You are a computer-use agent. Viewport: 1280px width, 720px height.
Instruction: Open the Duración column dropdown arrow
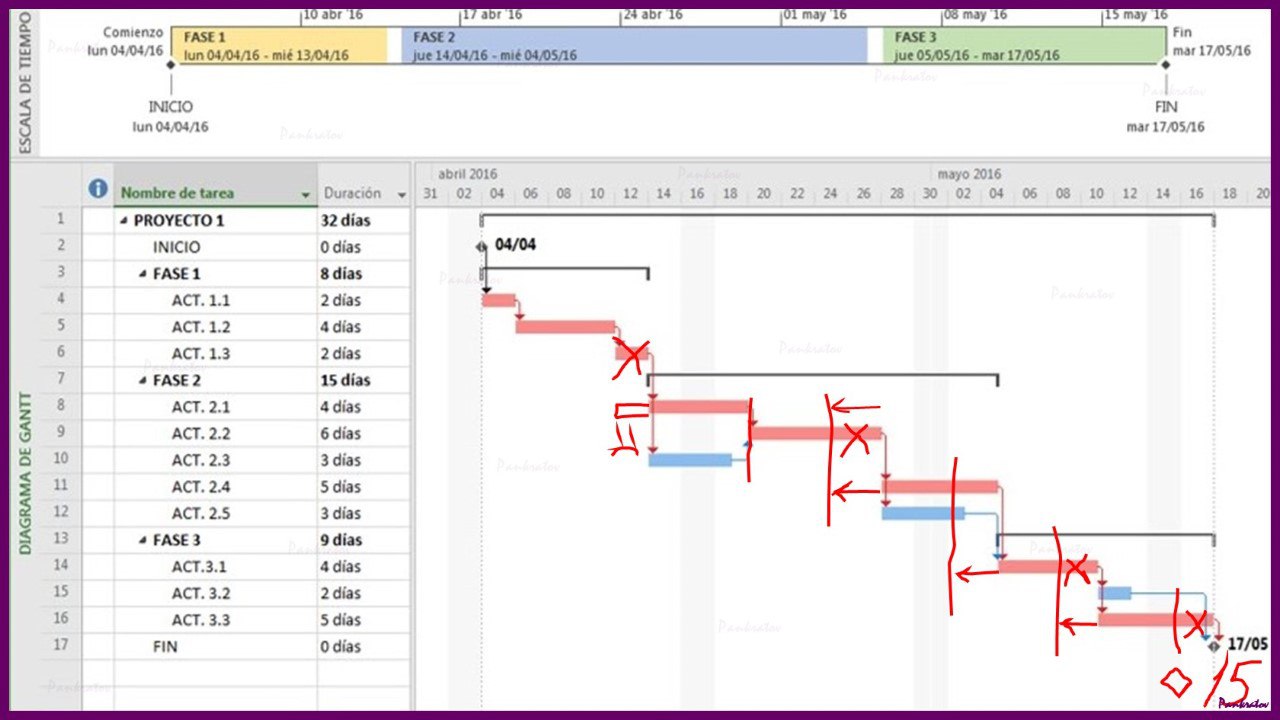point(402,195)
